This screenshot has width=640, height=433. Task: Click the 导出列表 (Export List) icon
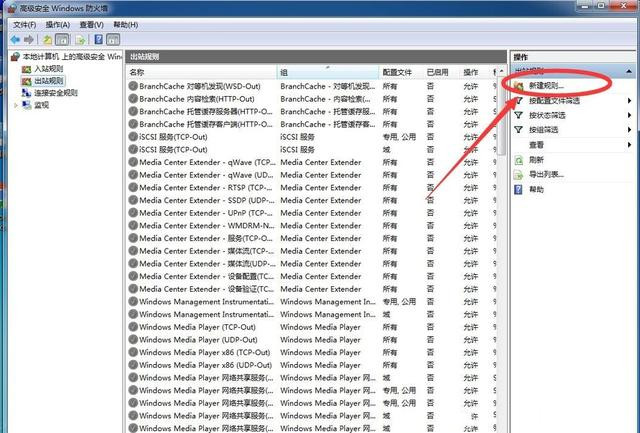point(519,174)
